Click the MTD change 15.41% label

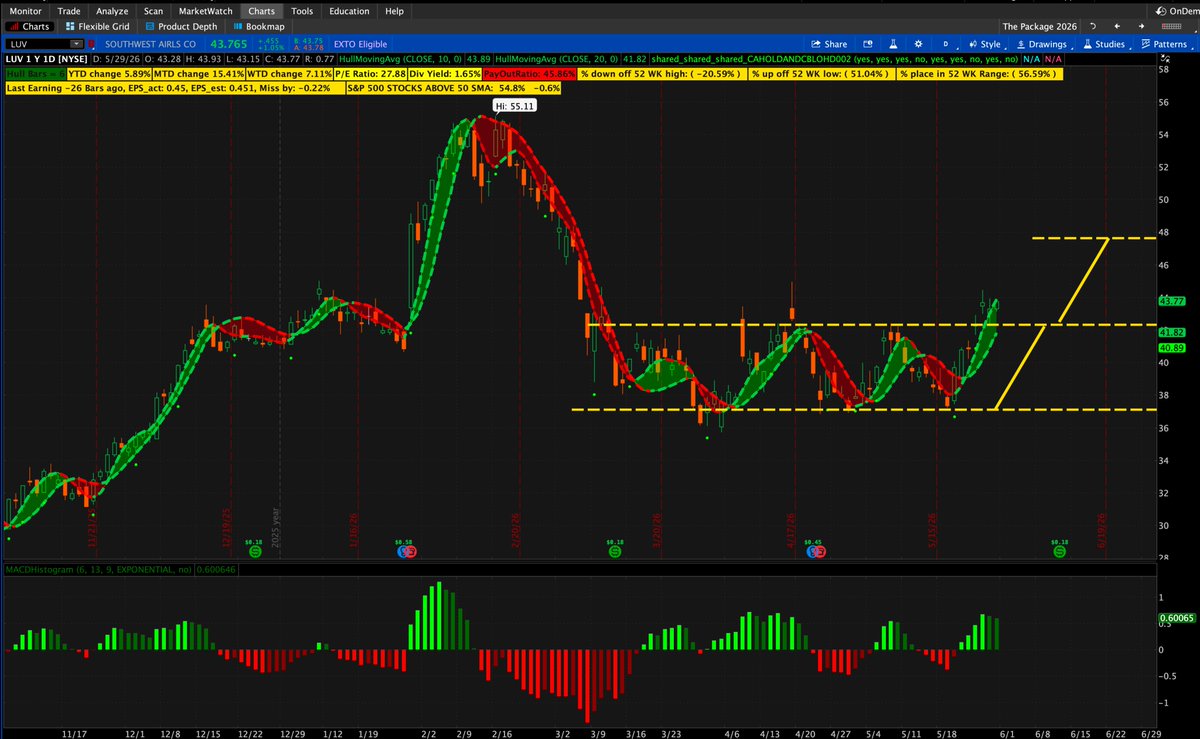[x=199, y=74]
